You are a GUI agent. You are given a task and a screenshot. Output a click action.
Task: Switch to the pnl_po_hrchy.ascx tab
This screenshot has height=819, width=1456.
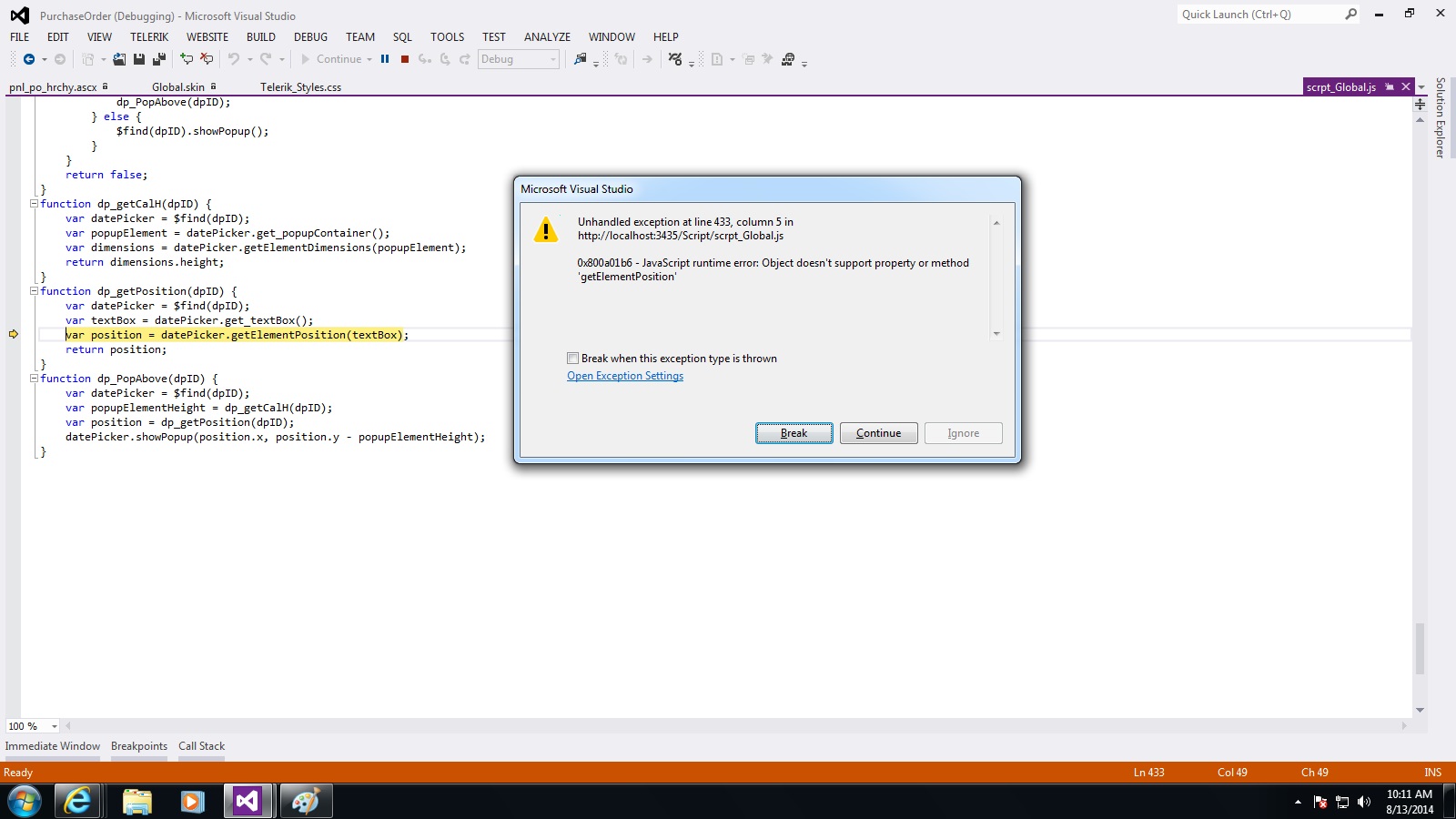coord(53,87)
